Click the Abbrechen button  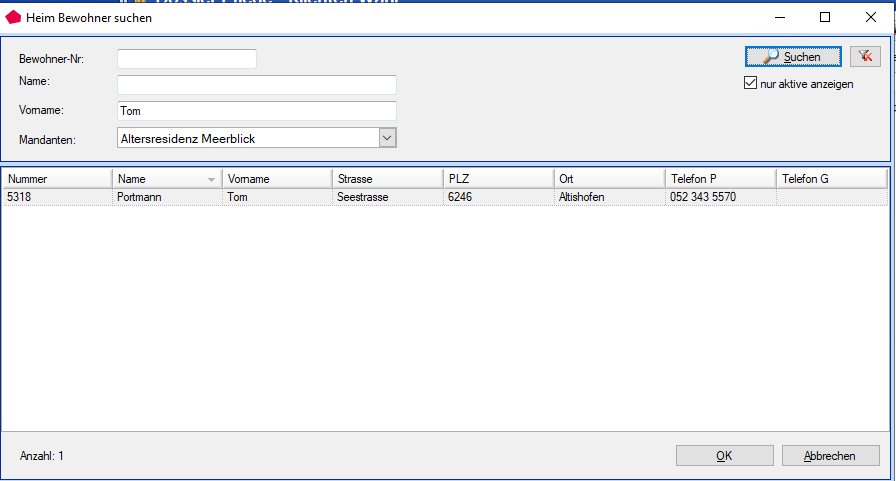tap(830, 455)
